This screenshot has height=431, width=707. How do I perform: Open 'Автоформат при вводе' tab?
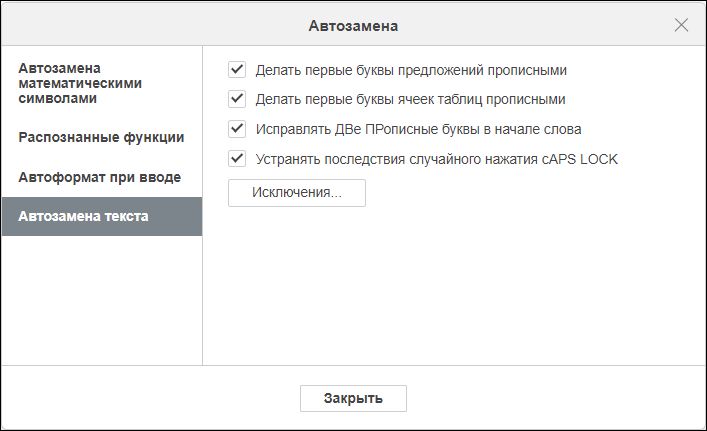point(102,177)
